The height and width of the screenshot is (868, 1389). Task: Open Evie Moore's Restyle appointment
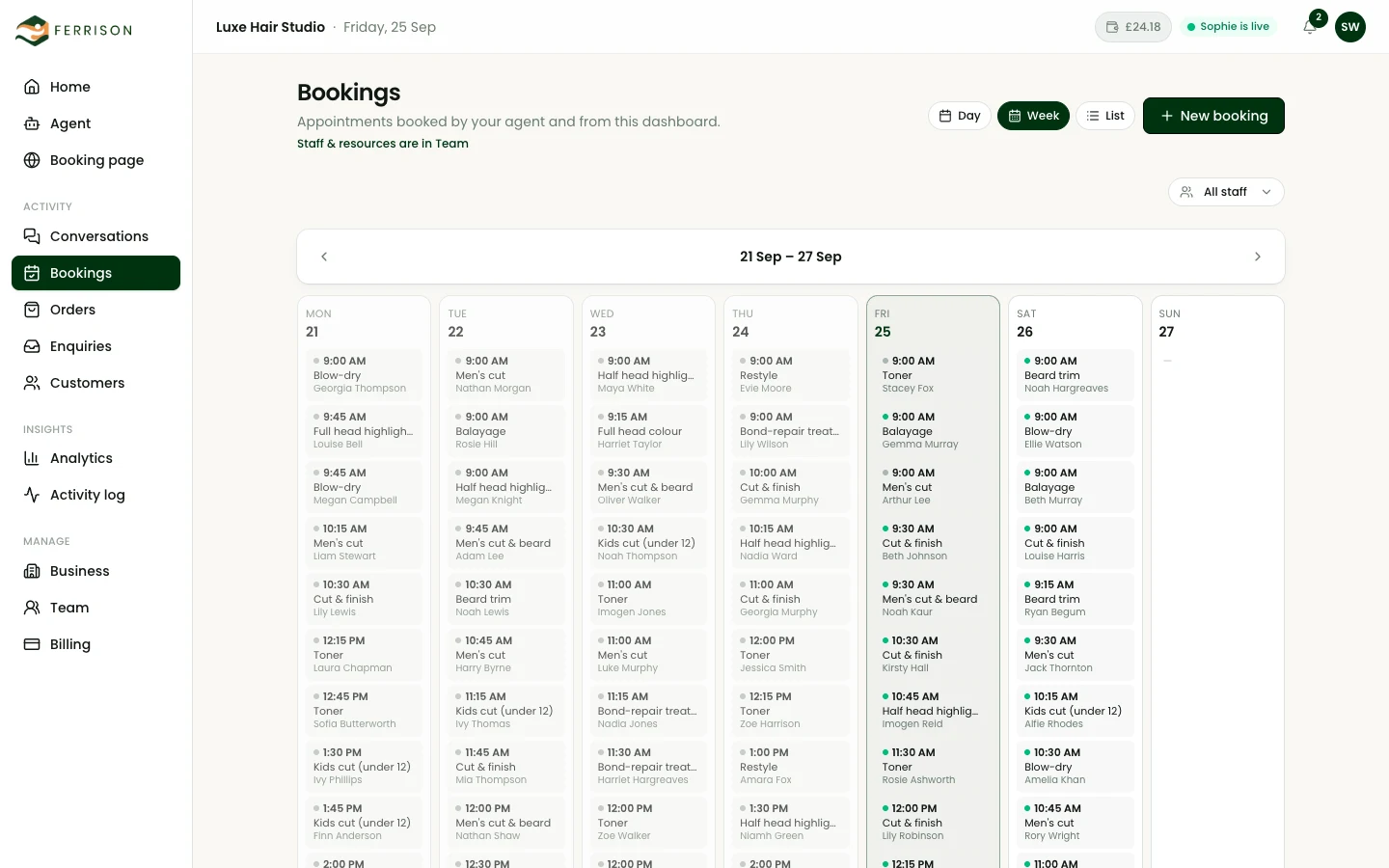click(791, 374)
